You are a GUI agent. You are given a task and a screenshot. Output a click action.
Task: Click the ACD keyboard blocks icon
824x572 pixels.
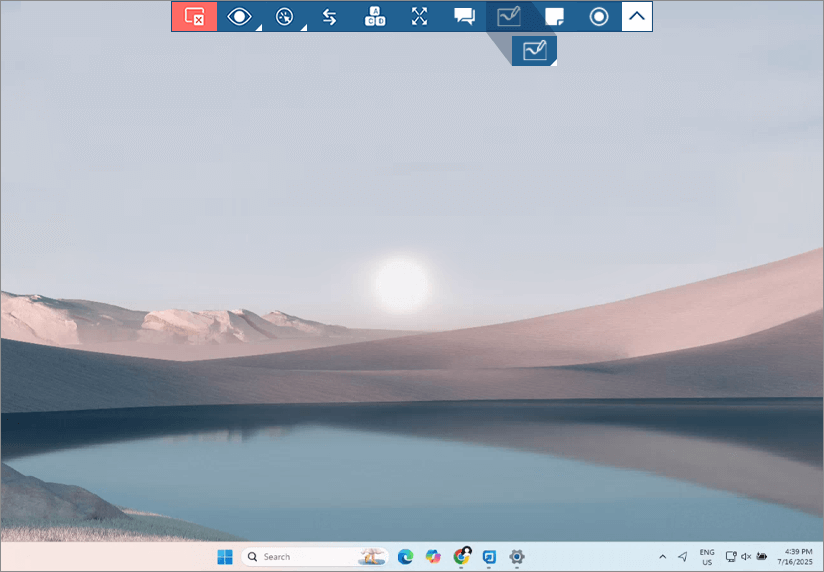374,16
